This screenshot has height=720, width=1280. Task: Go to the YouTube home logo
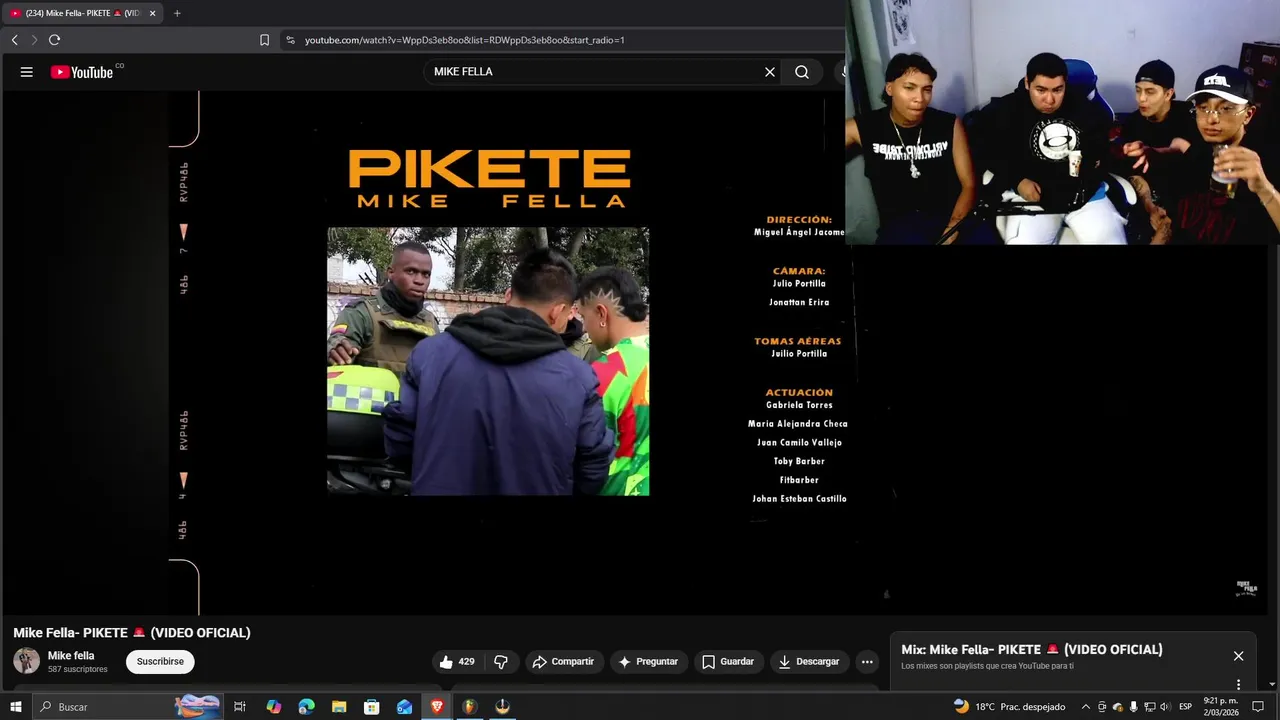tap(82, 72)
